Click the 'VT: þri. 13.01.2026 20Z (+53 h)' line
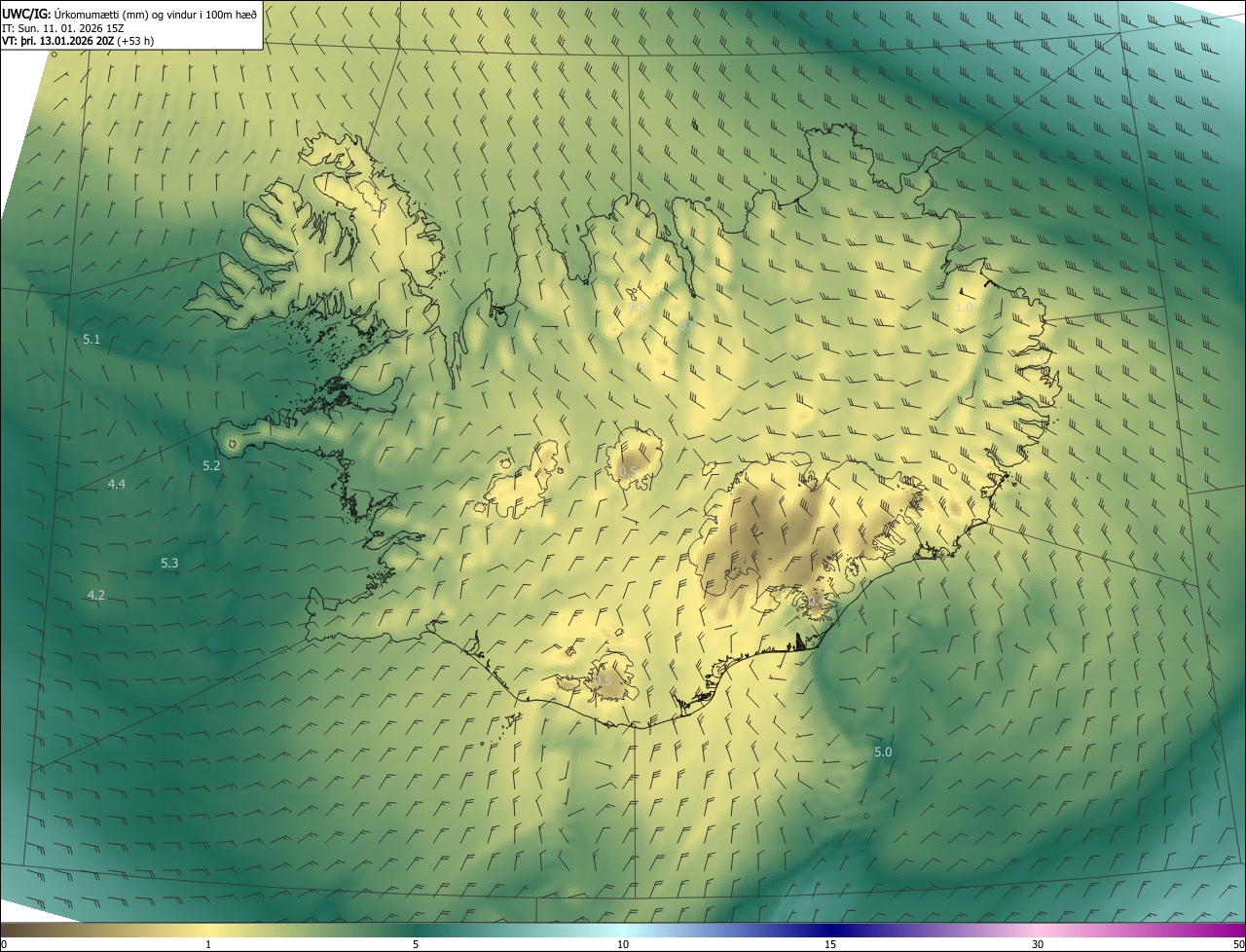Image resolution: width=1246 pixels, height=952 pixels. (x=78, y=41)
